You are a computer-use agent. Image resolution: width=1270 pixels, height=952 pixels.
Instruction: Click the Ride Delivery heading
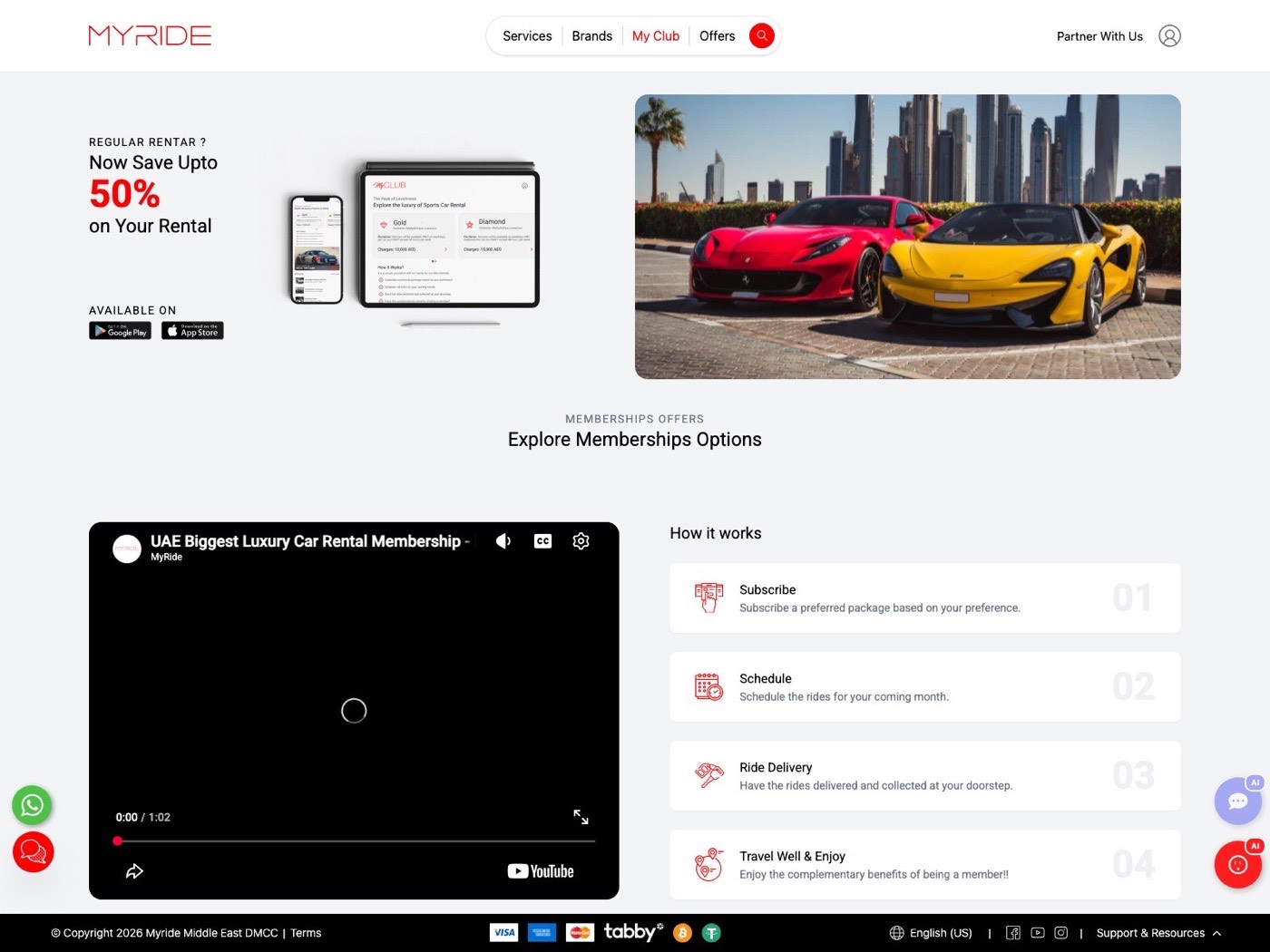(776, 767)
